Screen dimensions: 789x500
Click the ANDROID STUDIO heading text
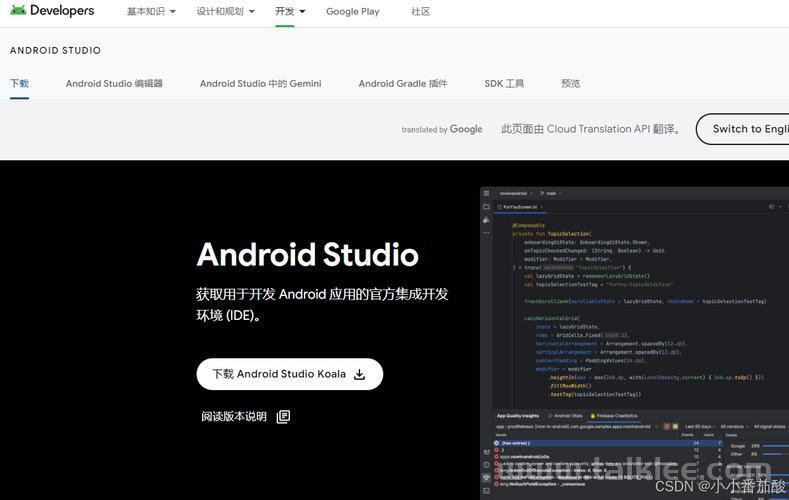(55, 50)
